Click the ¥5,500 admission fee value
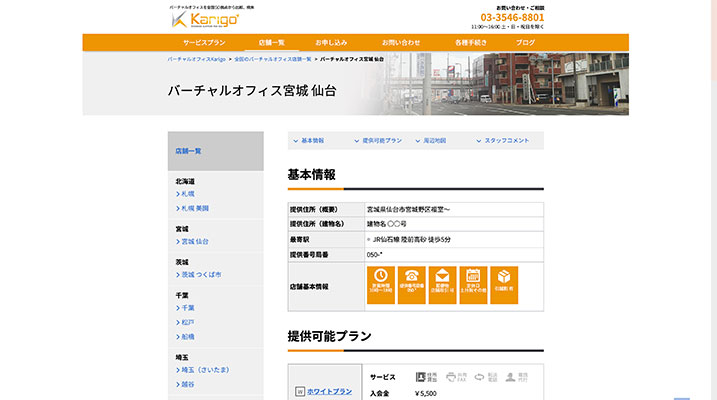The height and width of the screenshot is (400, 717). pos(426,393)
